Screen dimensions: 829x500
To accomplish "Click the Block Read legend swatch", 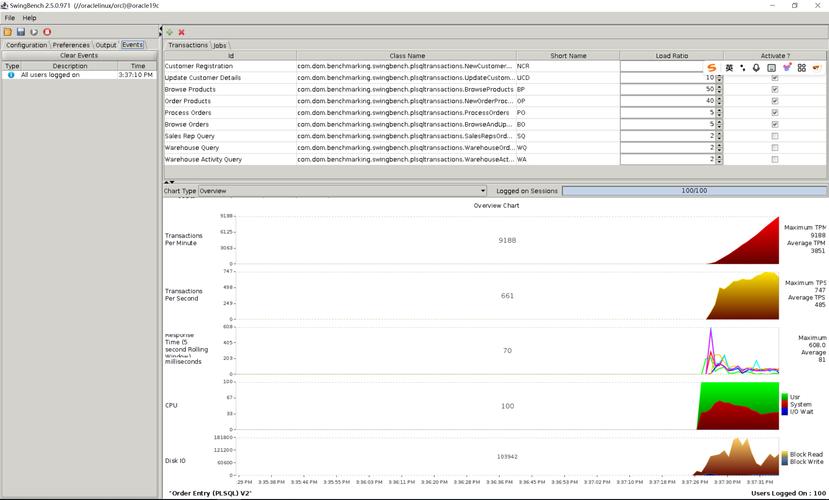I will (785, 455).
